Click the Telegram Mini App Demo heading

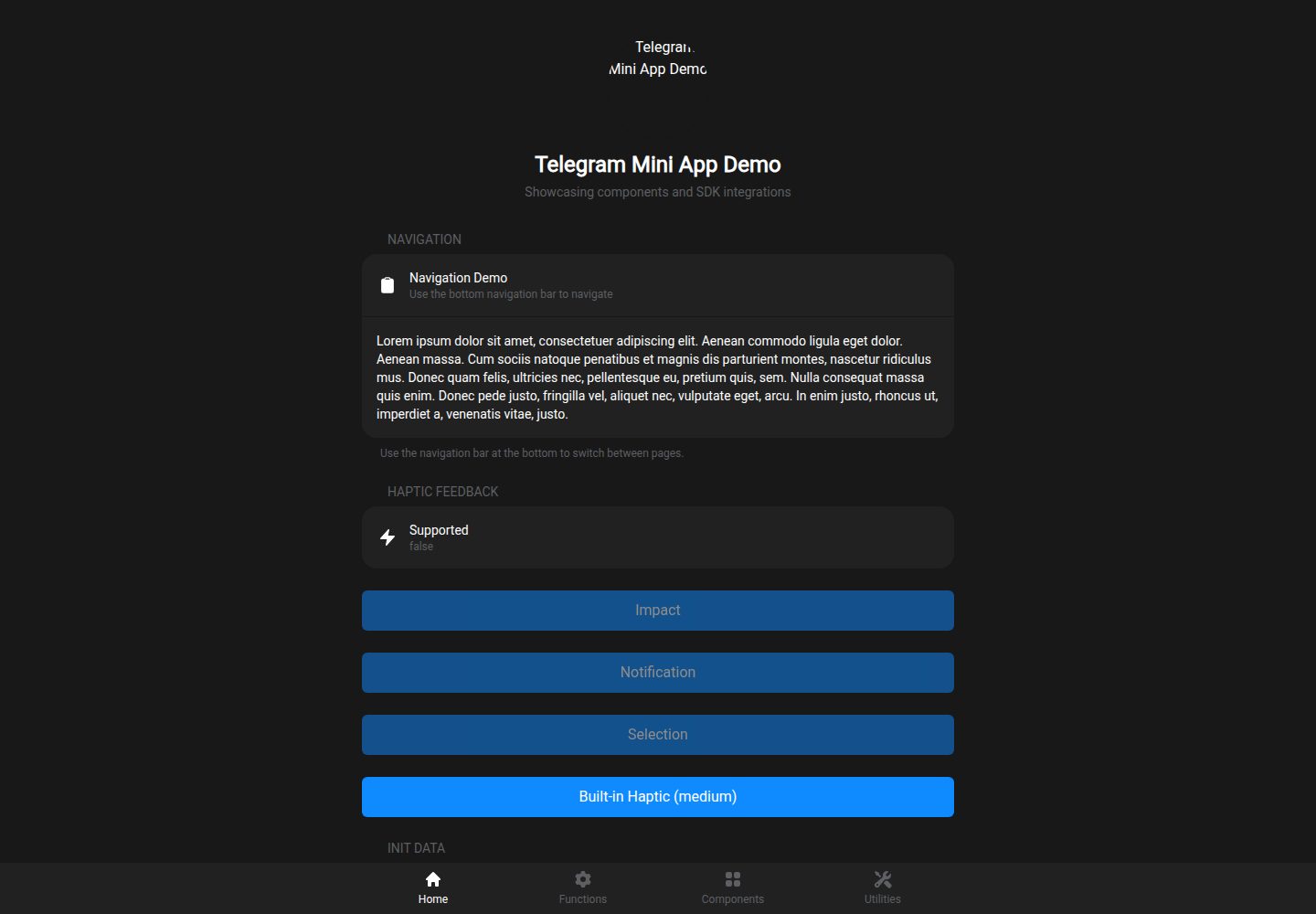658,165
